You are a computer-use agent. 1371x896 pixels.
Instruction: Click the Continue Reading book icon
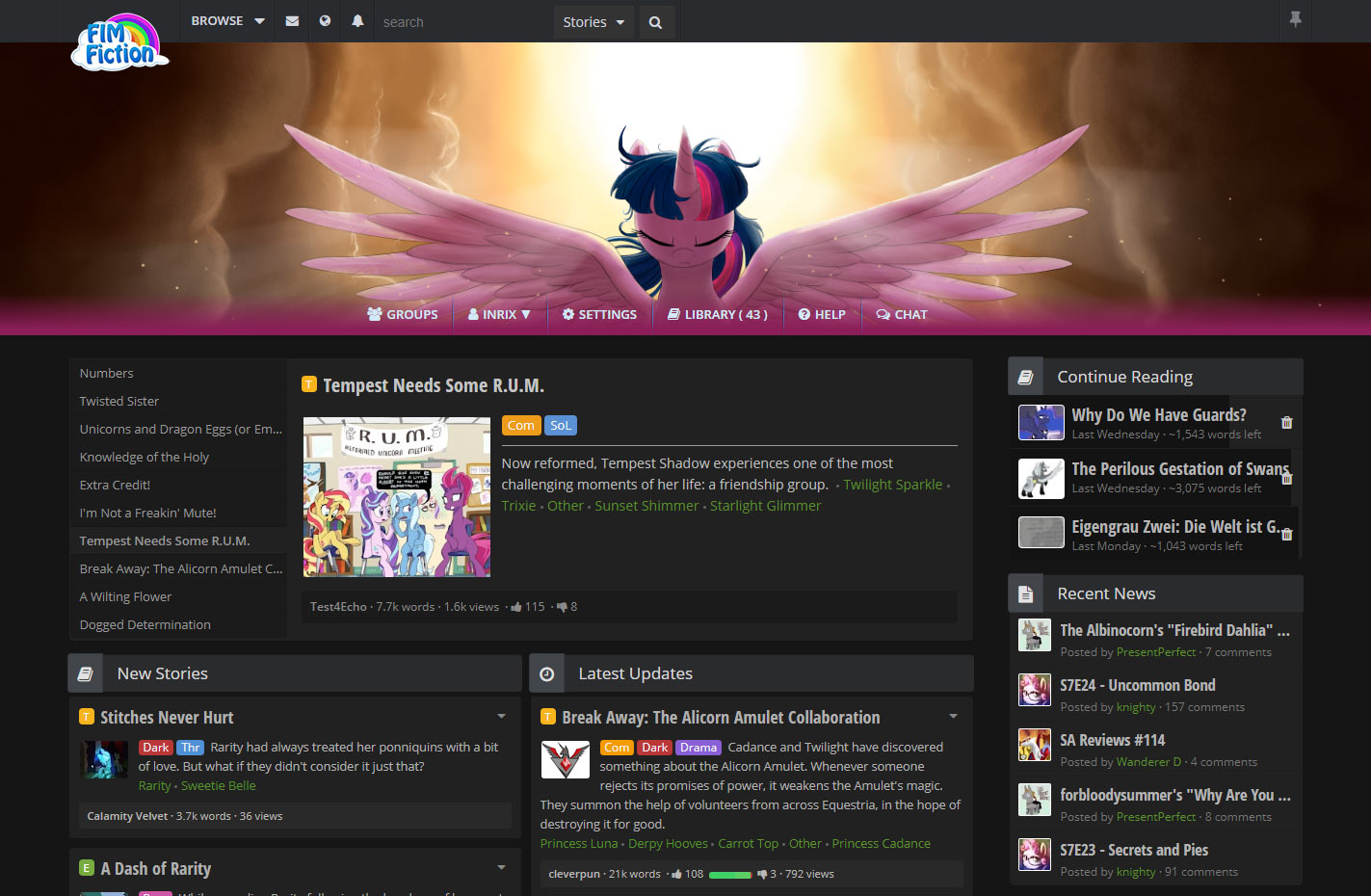pos(1025,377)
